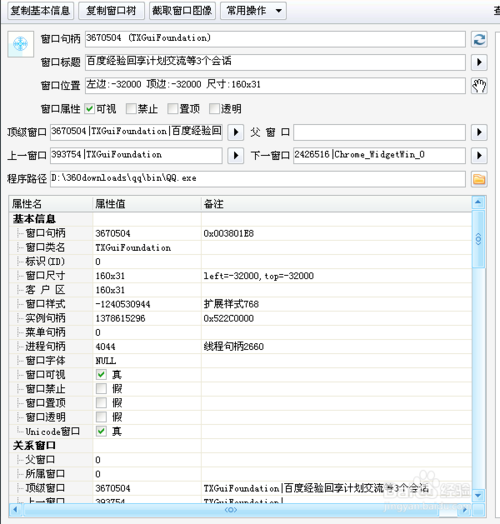Select the 实例句柄 property row
This screenshot has height=524, width=500.
click(x=240, y=318)
